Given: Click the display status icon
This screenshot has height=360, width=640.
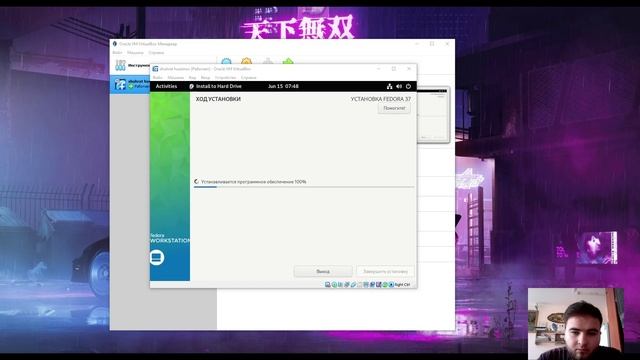Looking at the screenshot, I should pyautogui.click(x=366, y=284).
